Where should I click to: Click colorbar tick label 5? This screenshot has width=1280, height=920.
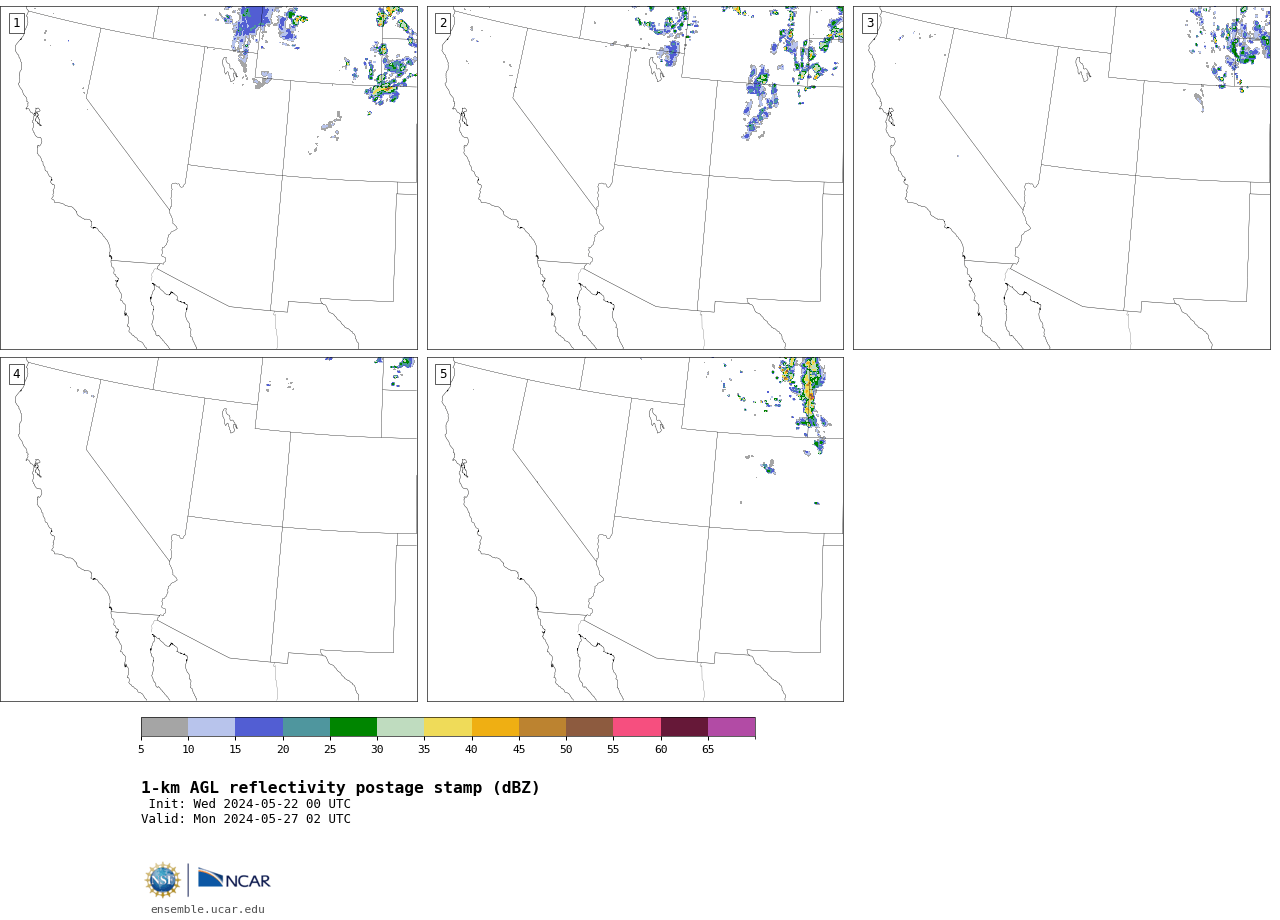141,749
